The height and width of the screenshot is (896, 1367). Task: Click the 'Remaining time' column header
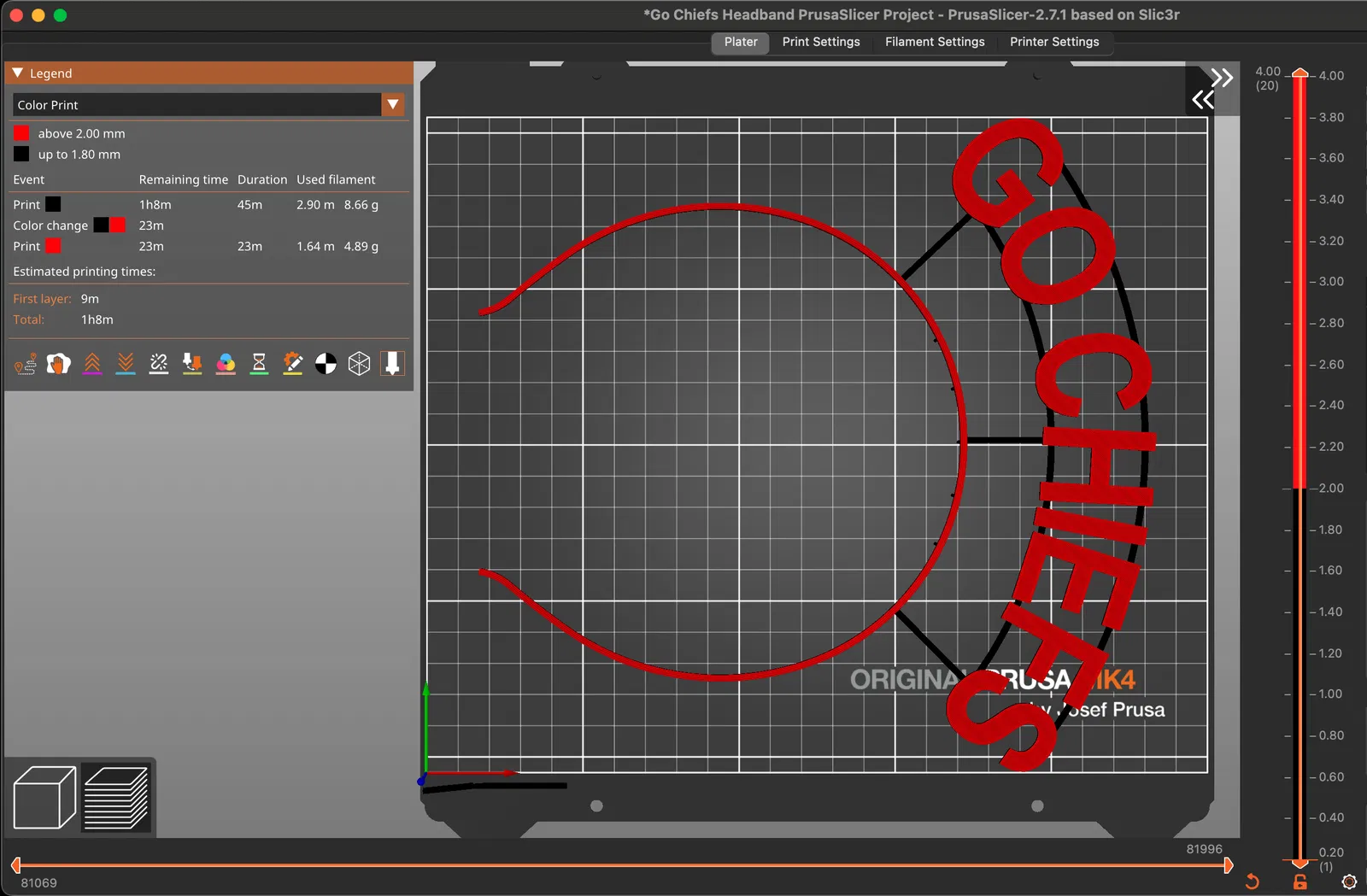coord(184,179)
